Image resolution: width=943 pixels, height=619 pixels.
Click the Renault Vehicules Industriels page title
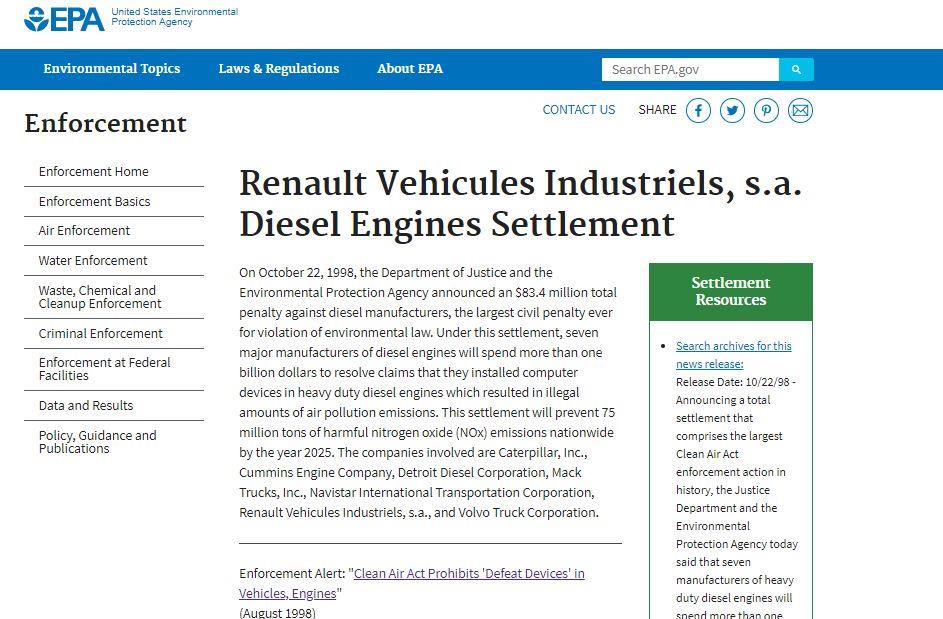521,203
